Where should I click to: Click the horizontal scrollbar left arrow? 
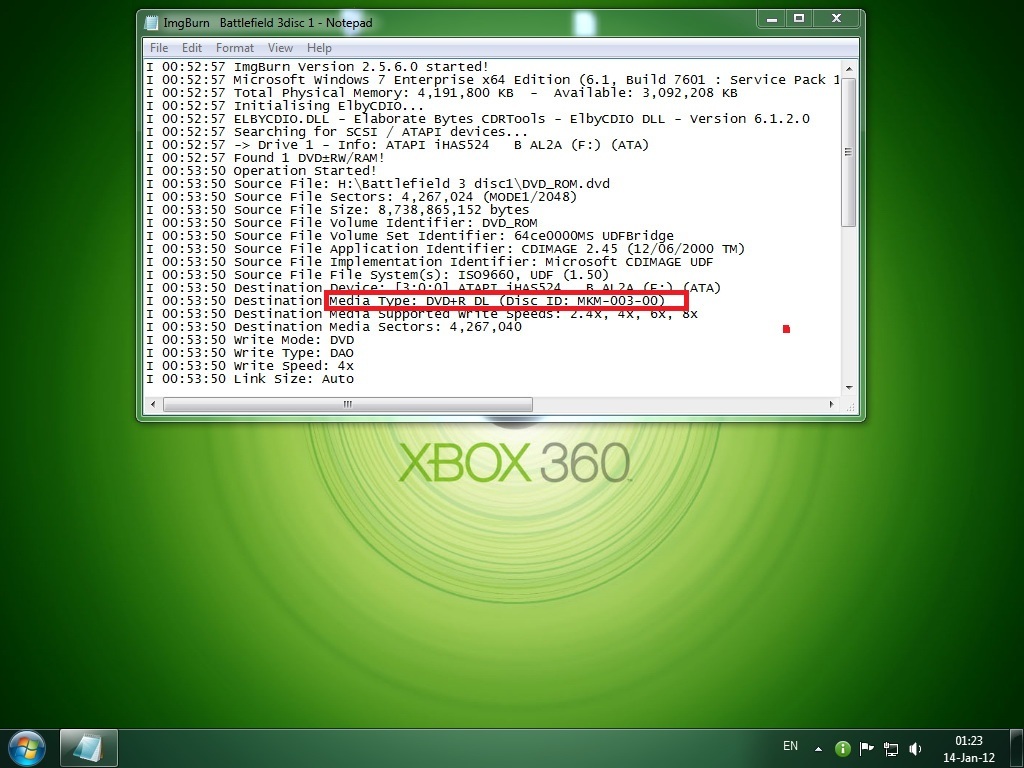click(153, 404)
